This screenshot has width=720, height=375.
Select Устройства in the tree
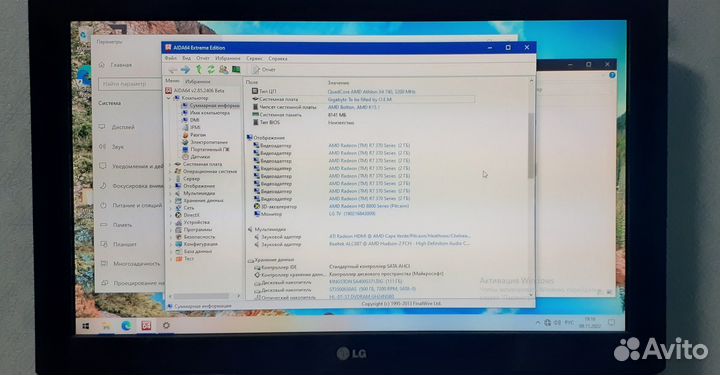(197, 222)
